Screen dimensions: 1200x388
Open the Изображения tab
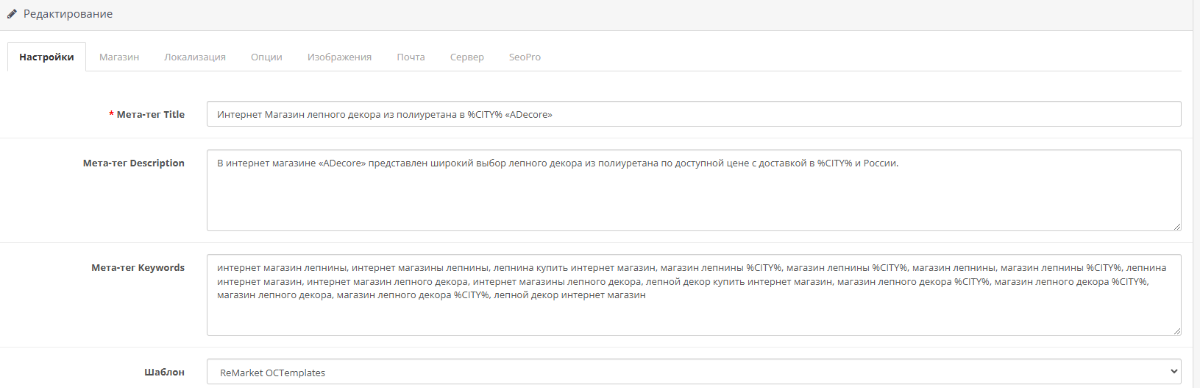pyautogui.click(x=339, y=57)
